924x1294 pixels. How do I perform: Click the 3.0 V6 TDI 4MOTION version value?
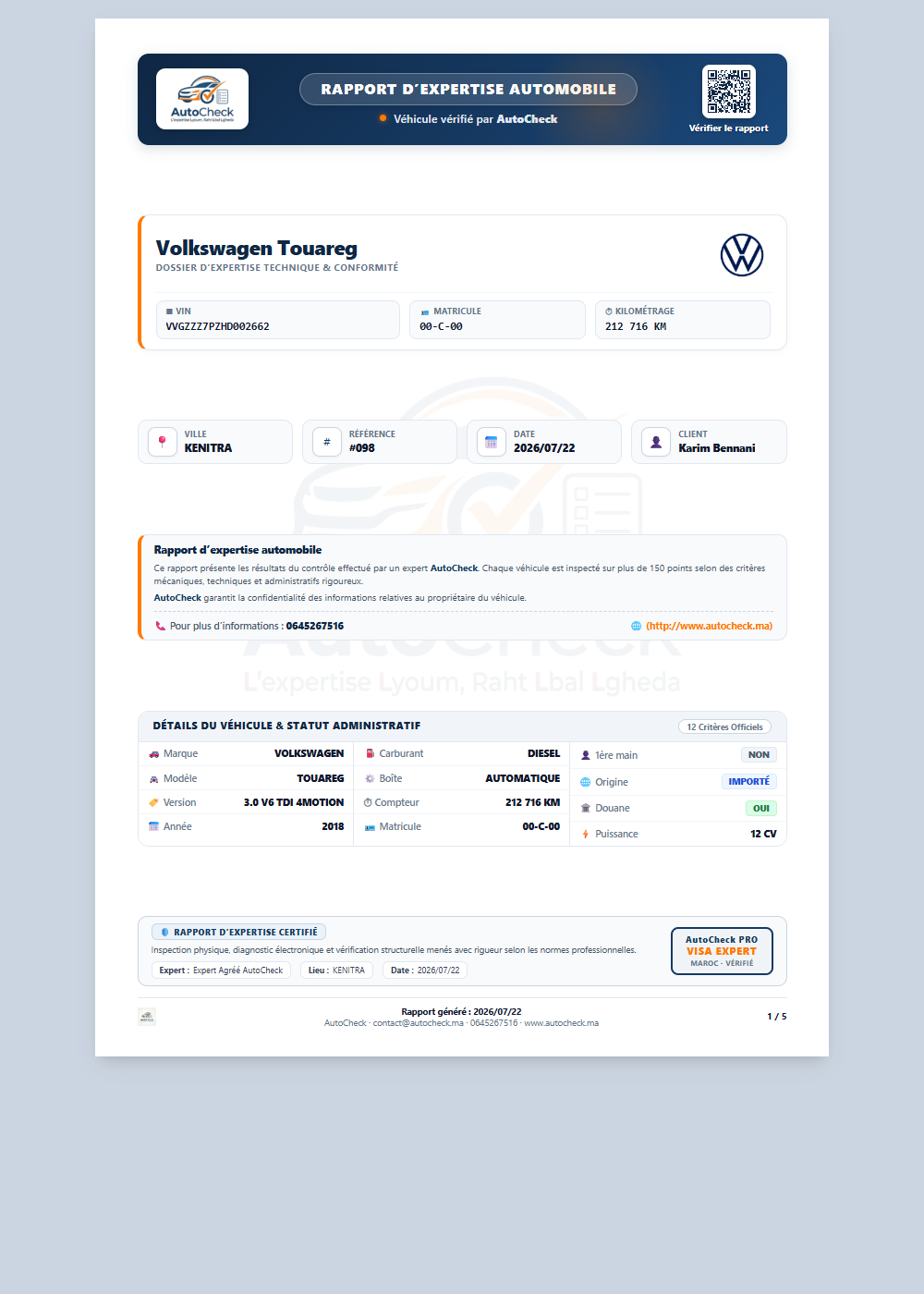click(294, 803)
